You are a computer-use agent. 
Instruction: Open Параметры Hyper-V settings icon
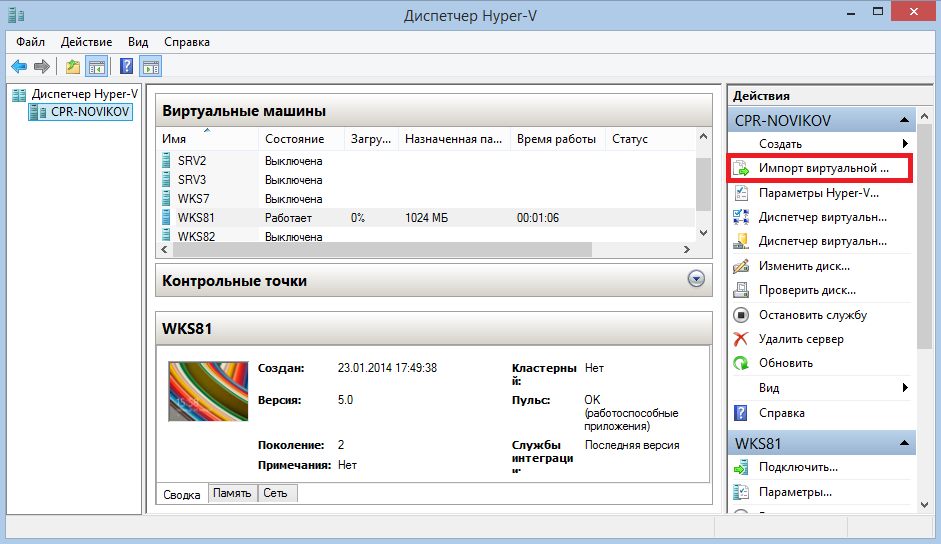pyautogui.click(x=741, y=193)
